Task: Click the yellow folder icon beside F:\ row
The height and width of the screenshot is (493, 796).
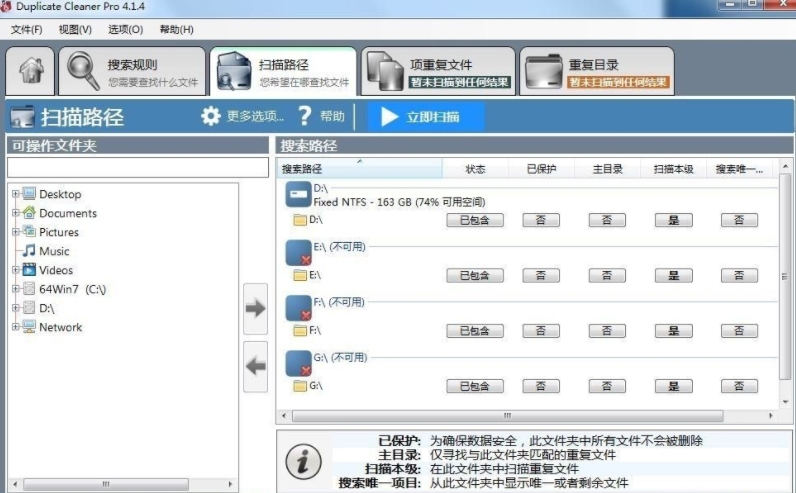Action: pyautogui.click(x=300, y=331)
